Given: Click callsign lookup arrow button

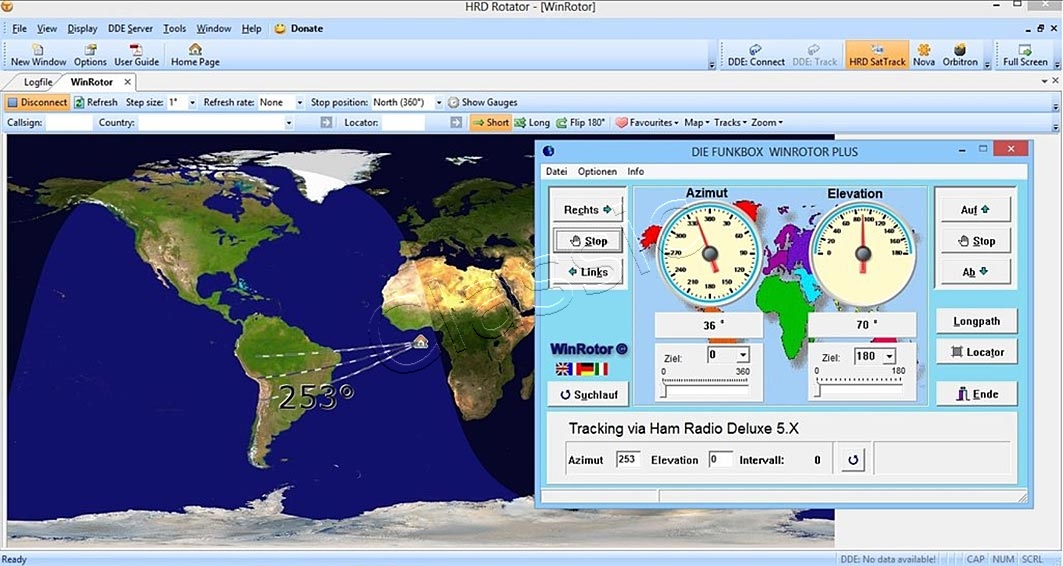Looking at the screenshot, I should (x=327, y=123).
